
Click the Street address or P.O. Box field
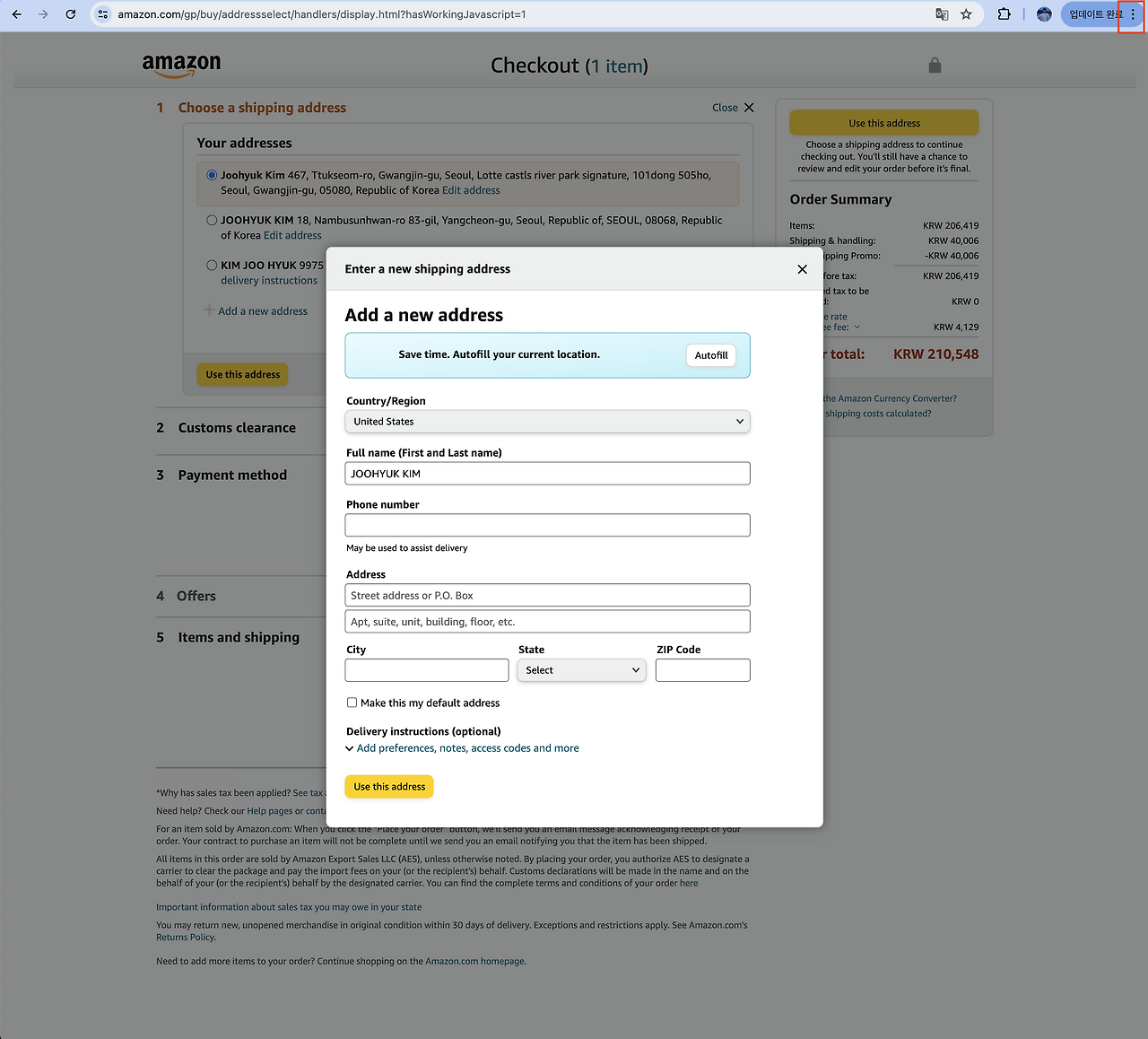tap(547, 596)
